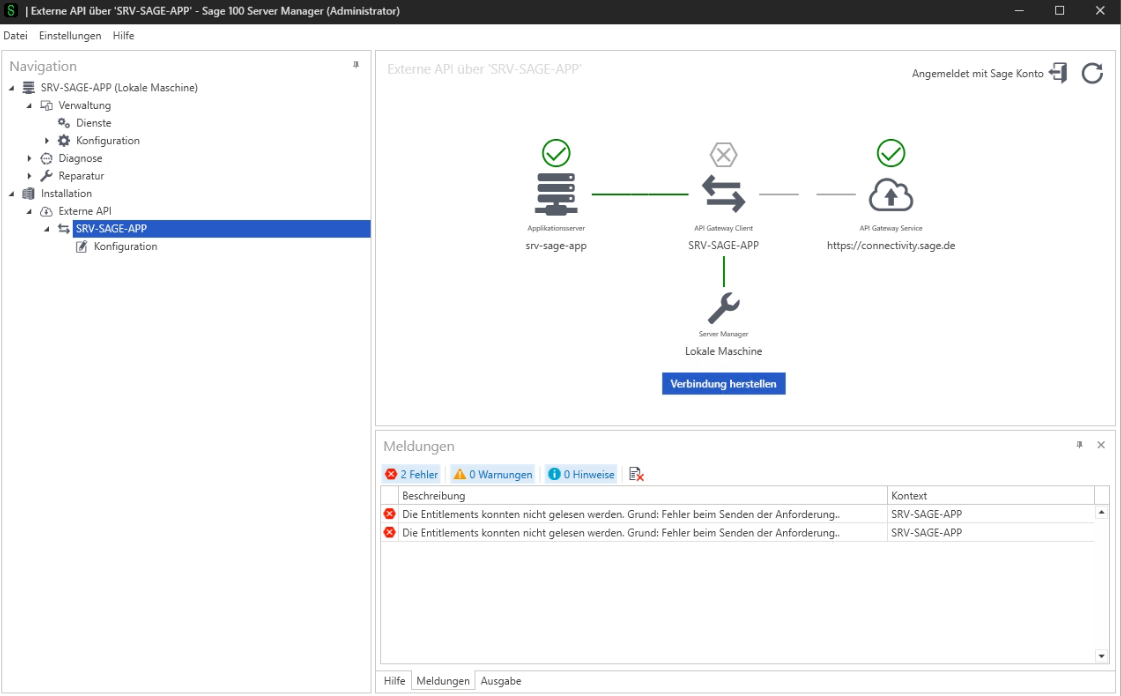Screen dimensions: 1121x696
Task: Toggle the 0 Warnungen filter
Action: (492, 474)
